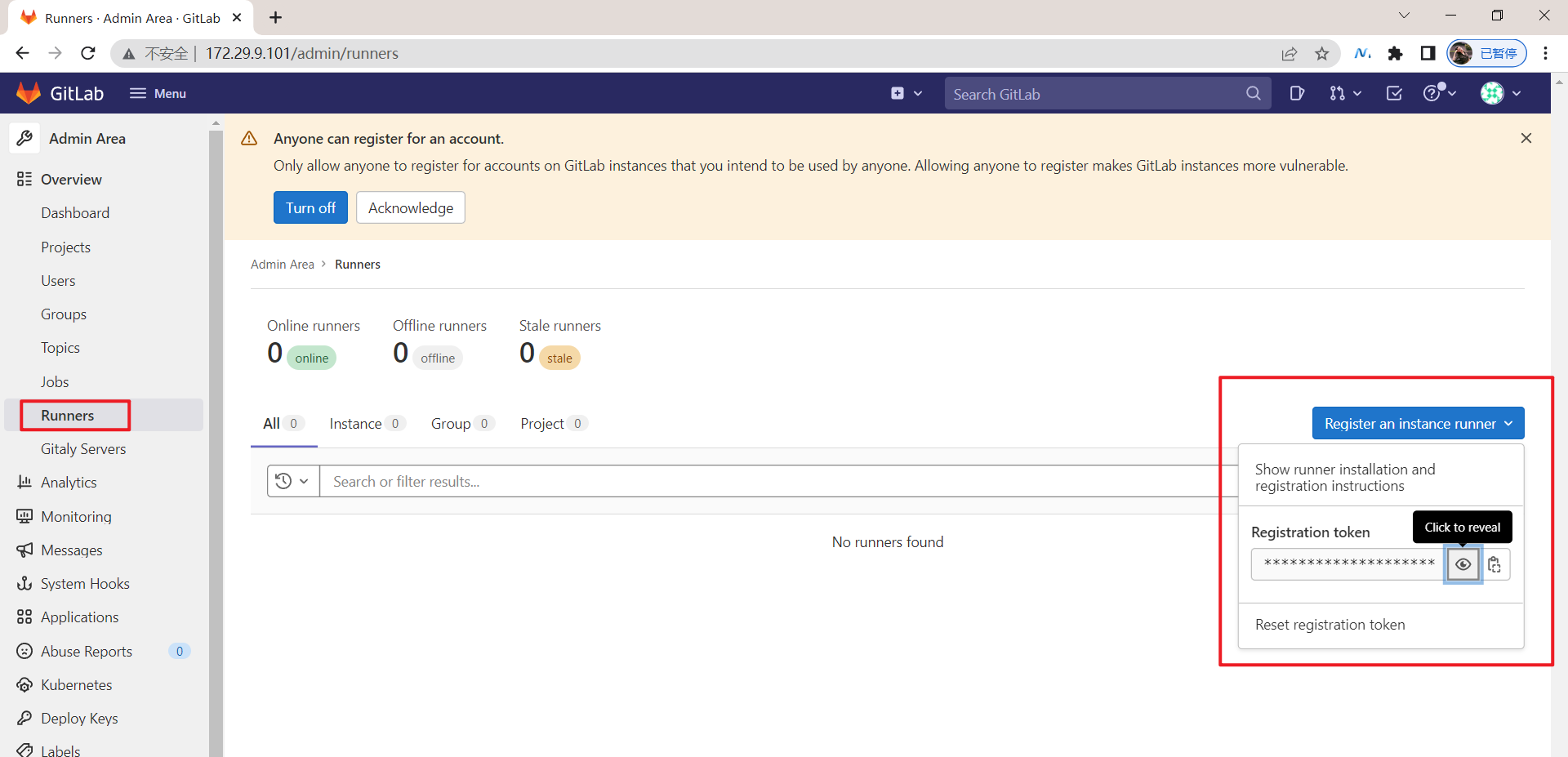This screenshot has height=757, width=1568.
Task: Switch to the Instance runners tab
Action: (x=367, y=423)
